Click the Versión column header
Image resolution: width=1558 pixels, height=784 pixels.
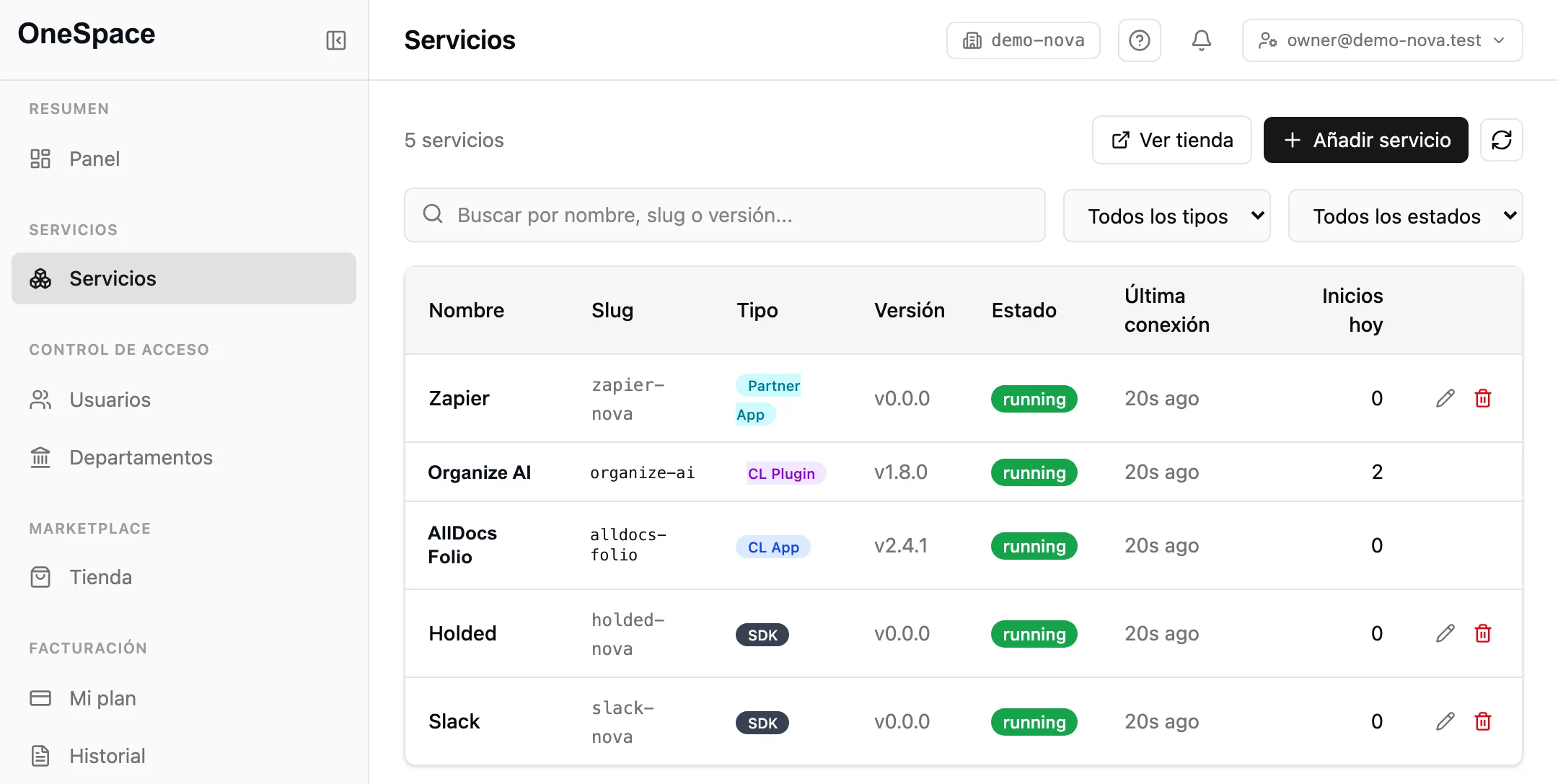tap(910, 310)
